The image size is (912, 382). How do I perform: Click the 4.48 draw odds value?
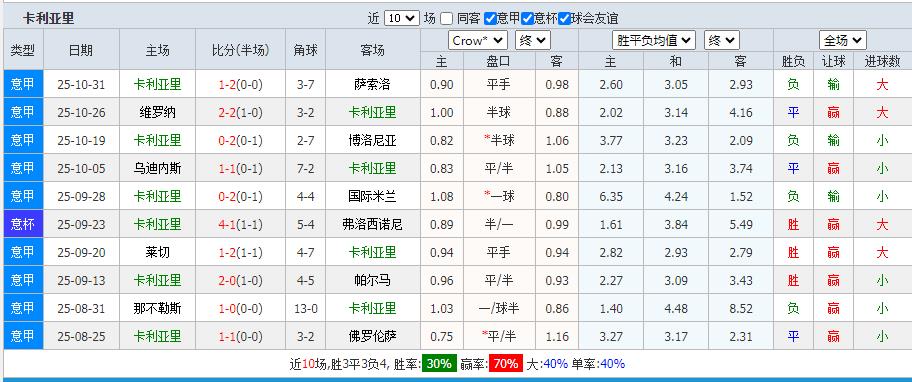pyautogui.click(x=675, y=308)
